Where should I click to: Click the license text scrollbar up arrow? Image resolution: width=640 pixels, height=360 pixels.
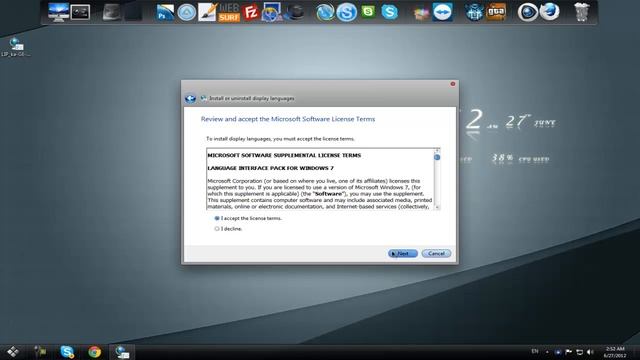pos(437,150)
